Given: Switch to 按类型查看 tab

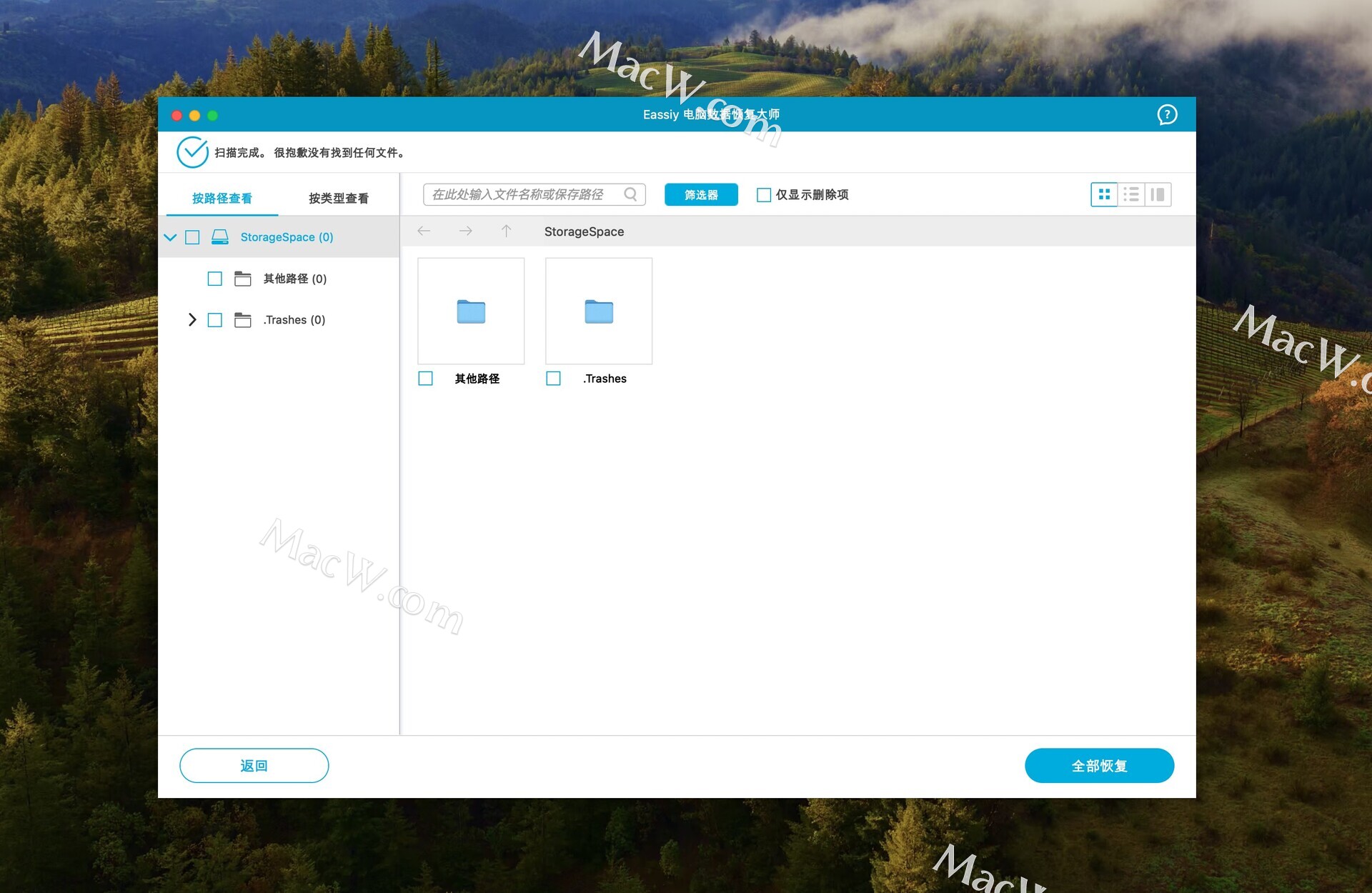Looking at the screenshot, I should coord(339,198).
